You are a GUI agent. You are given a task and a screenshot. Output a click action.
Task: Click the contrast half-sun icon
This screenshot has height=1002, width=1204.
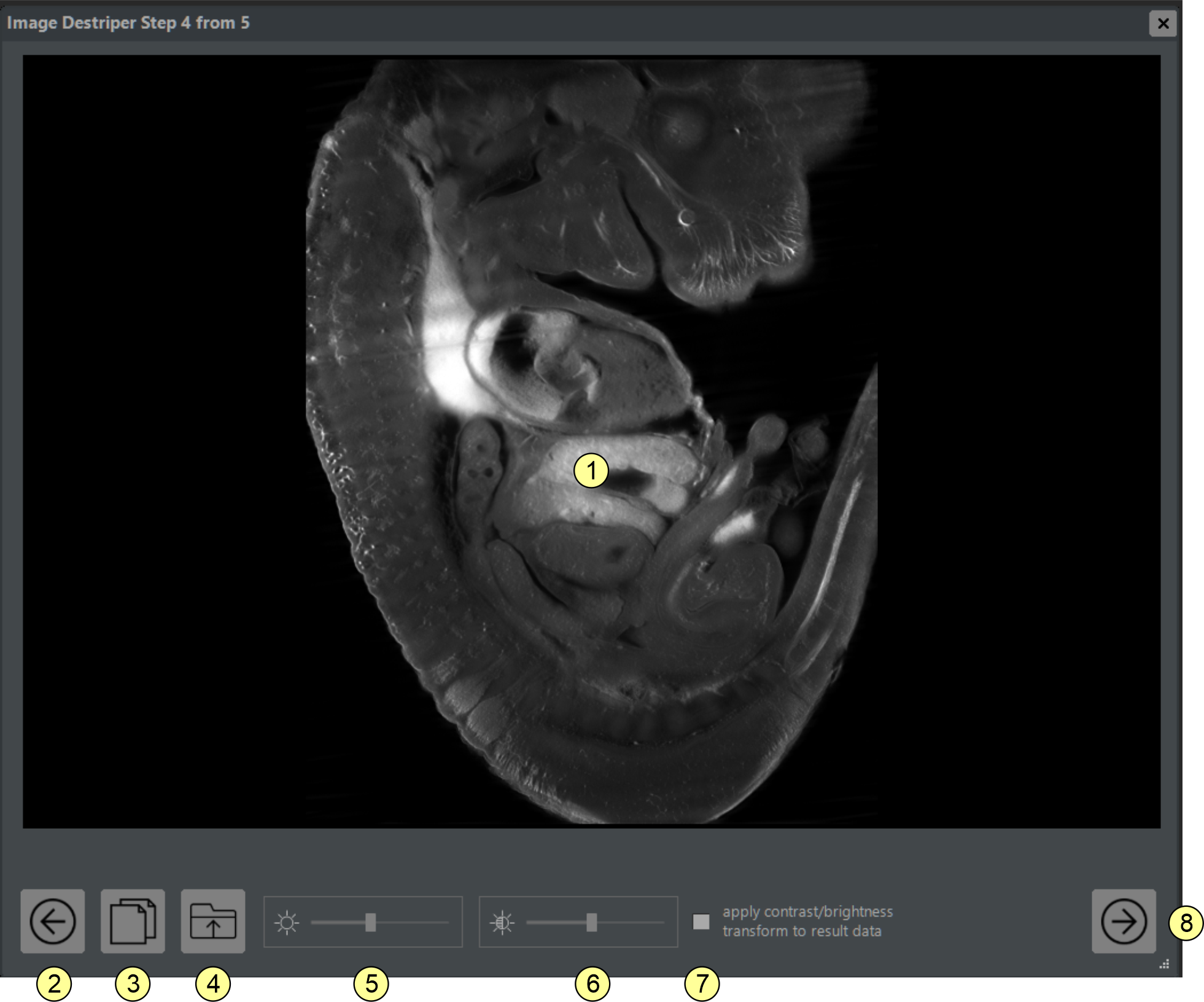[502, 922]
